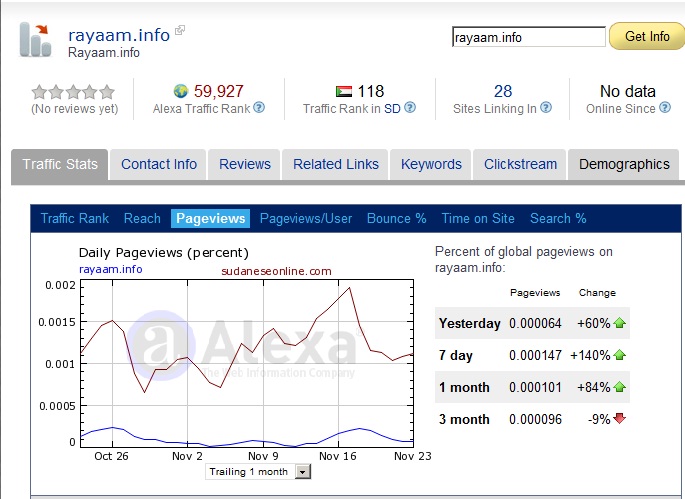Image resolution: width=685 pixels, height=499 pixels.
Task: Select the Pageviews chart view
Action: coord(211,218)
